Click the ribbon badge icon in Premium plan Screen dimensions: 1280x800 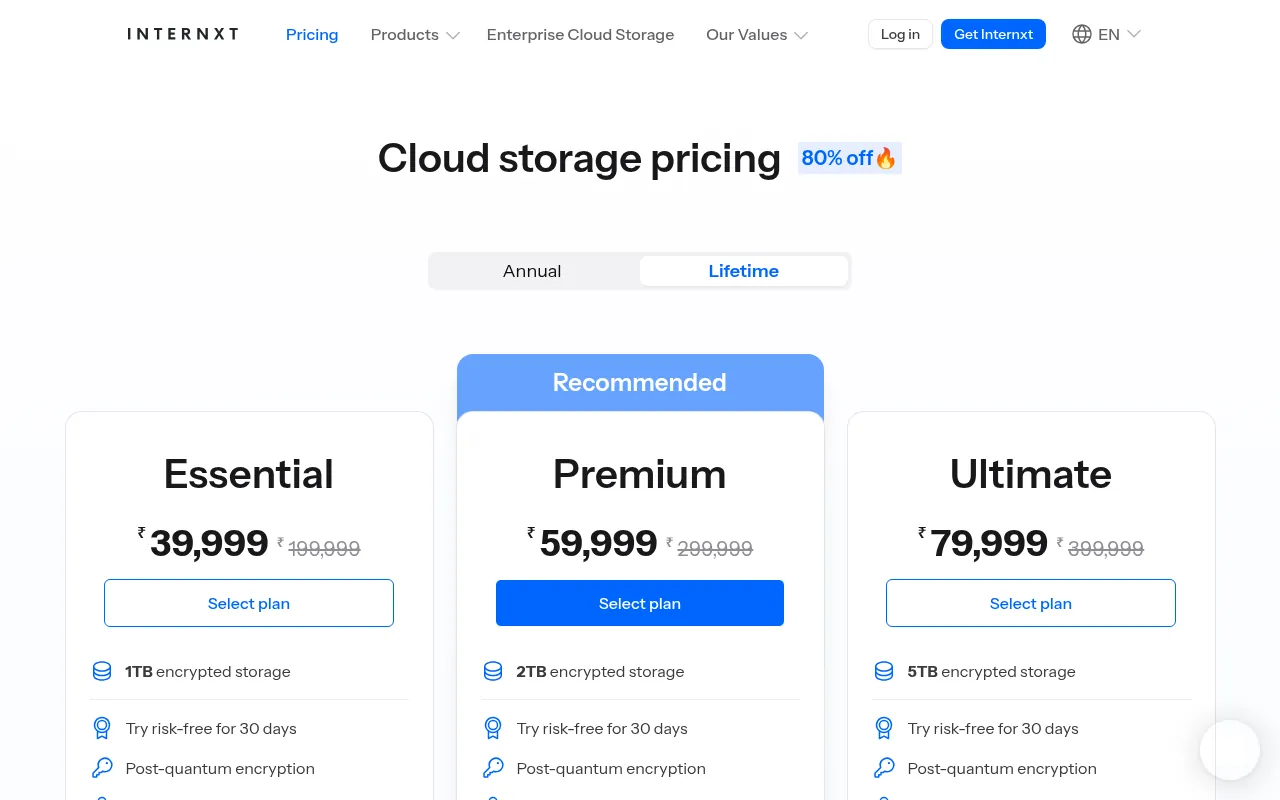click(x=493, y=728)
